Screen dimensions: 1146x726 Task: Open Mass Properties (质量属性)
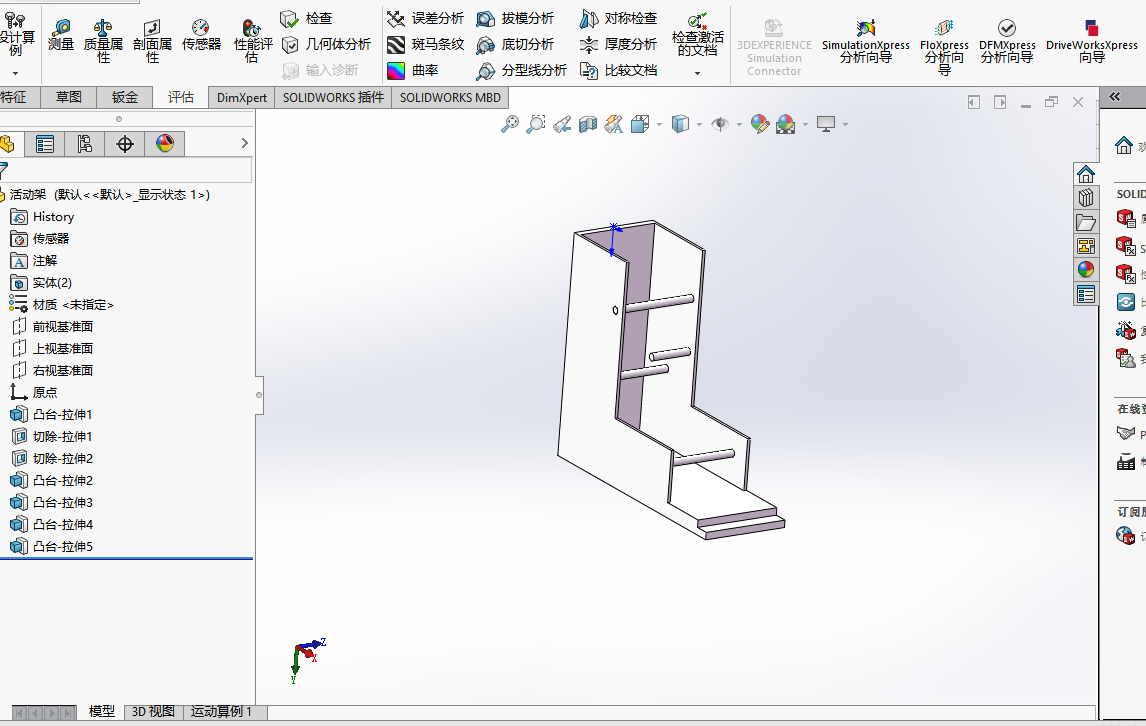point(103,41)
